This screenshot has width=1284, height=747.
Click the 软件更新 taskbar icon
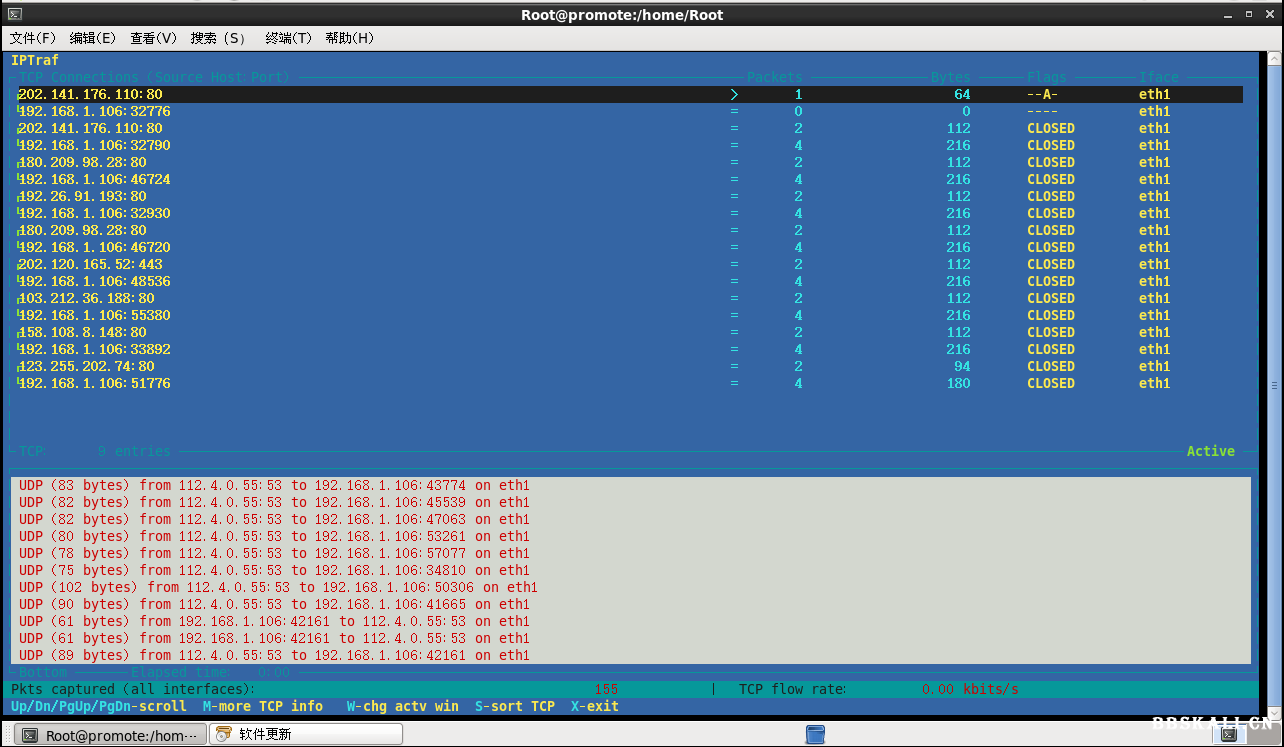click(x=224, y=735)
